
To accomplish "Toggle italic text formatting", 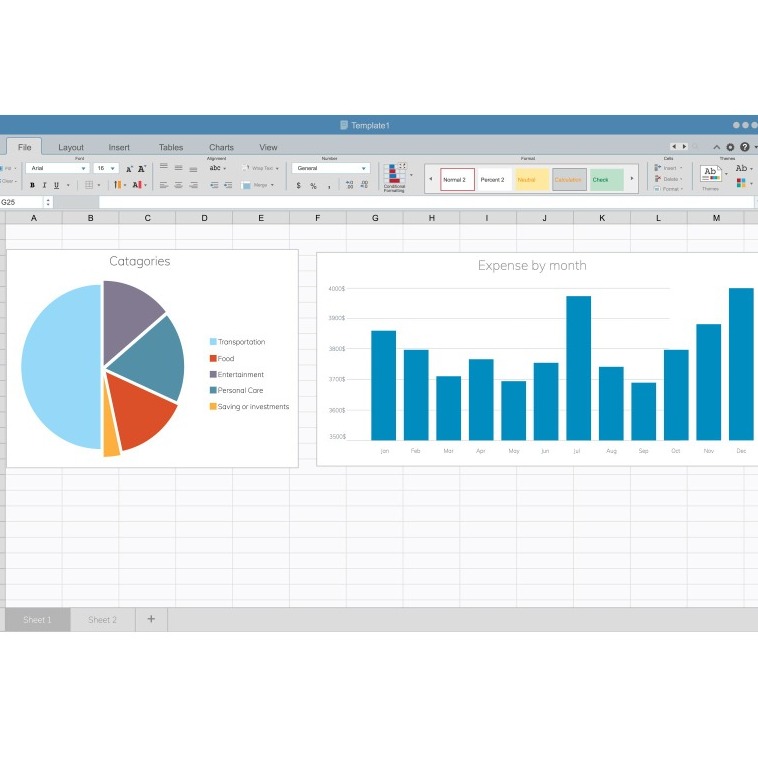I will [x=44, y=185].
